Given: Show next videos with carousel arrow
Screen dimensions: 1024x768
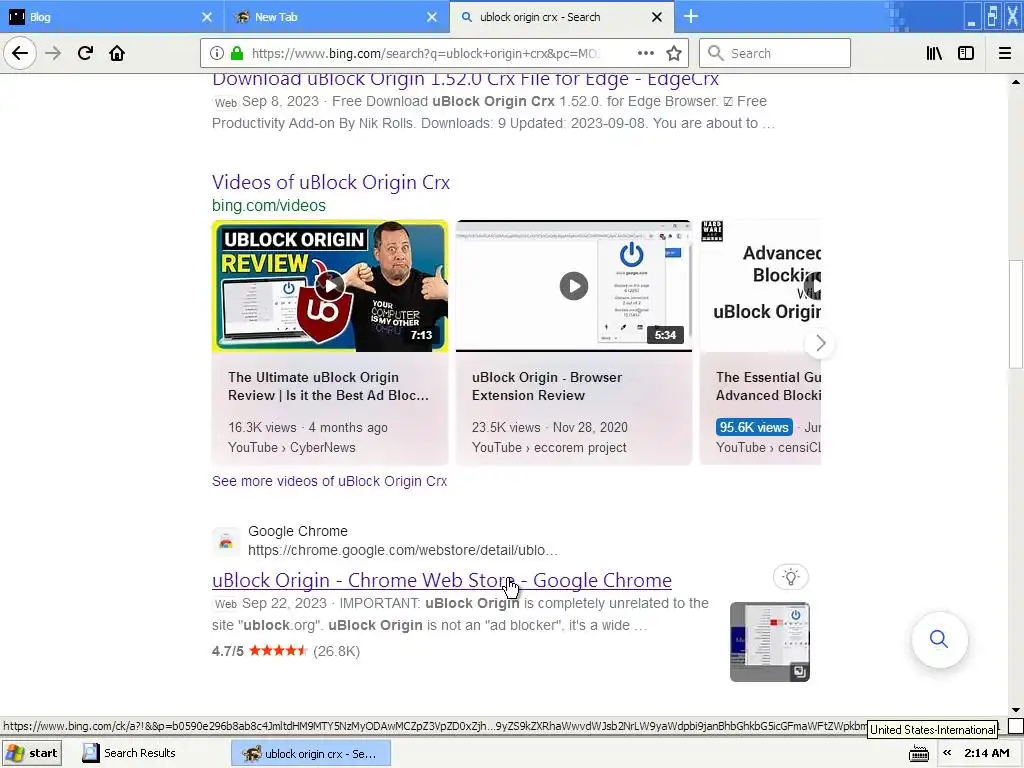Looking at the screenshot, I should (x=820, y=343).
